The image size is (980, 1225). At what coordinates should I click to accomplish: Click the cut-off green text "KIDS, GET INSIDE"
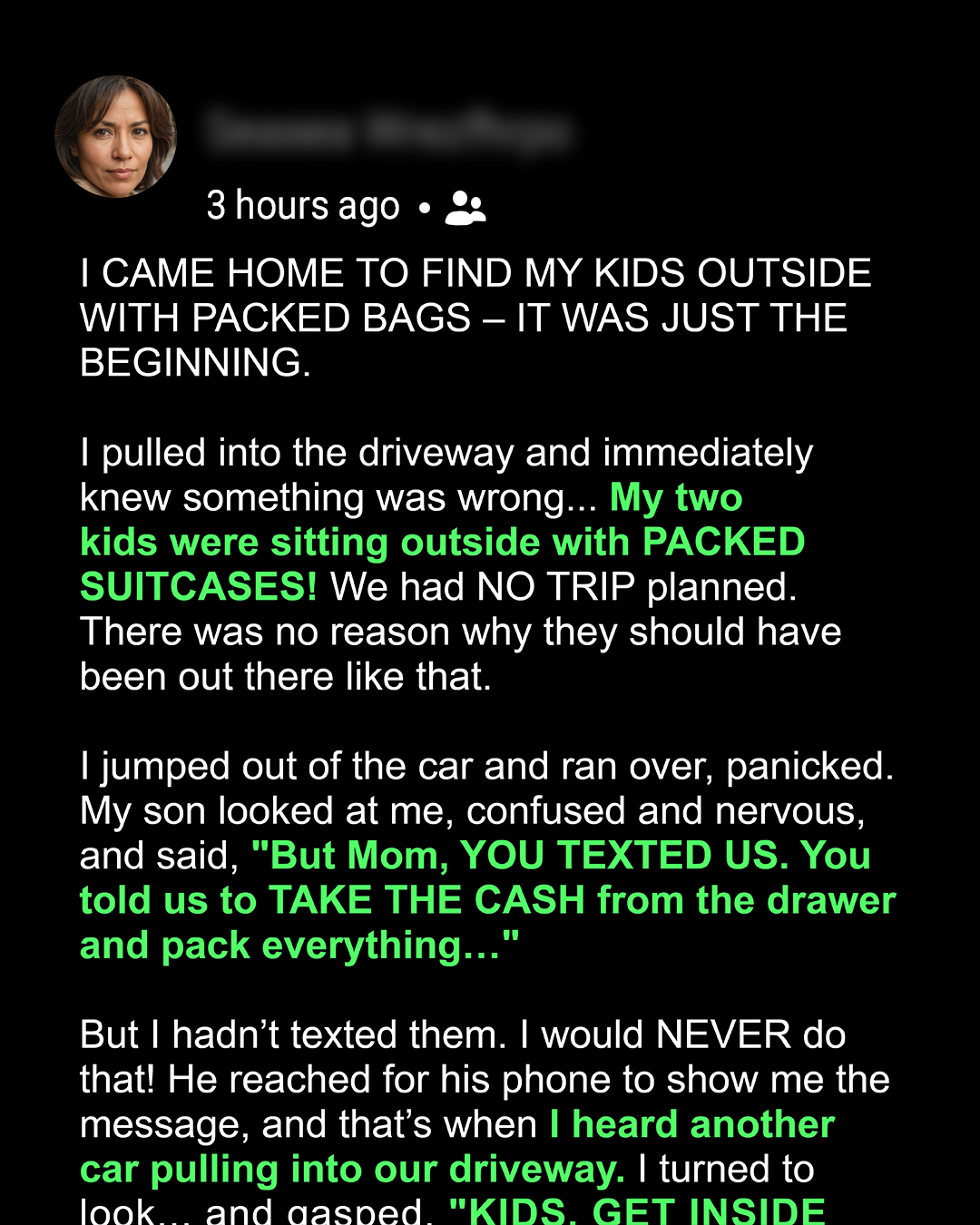click(637, 1210)
